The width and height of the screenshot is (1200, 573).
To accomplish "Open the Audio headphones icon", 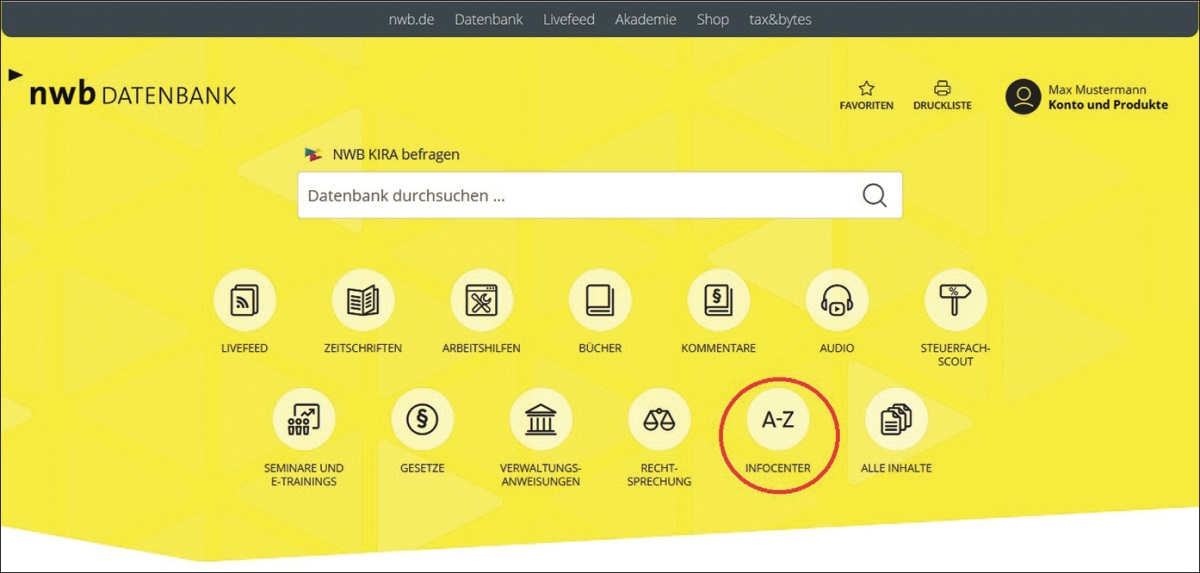I will click(x=837, y=301).
